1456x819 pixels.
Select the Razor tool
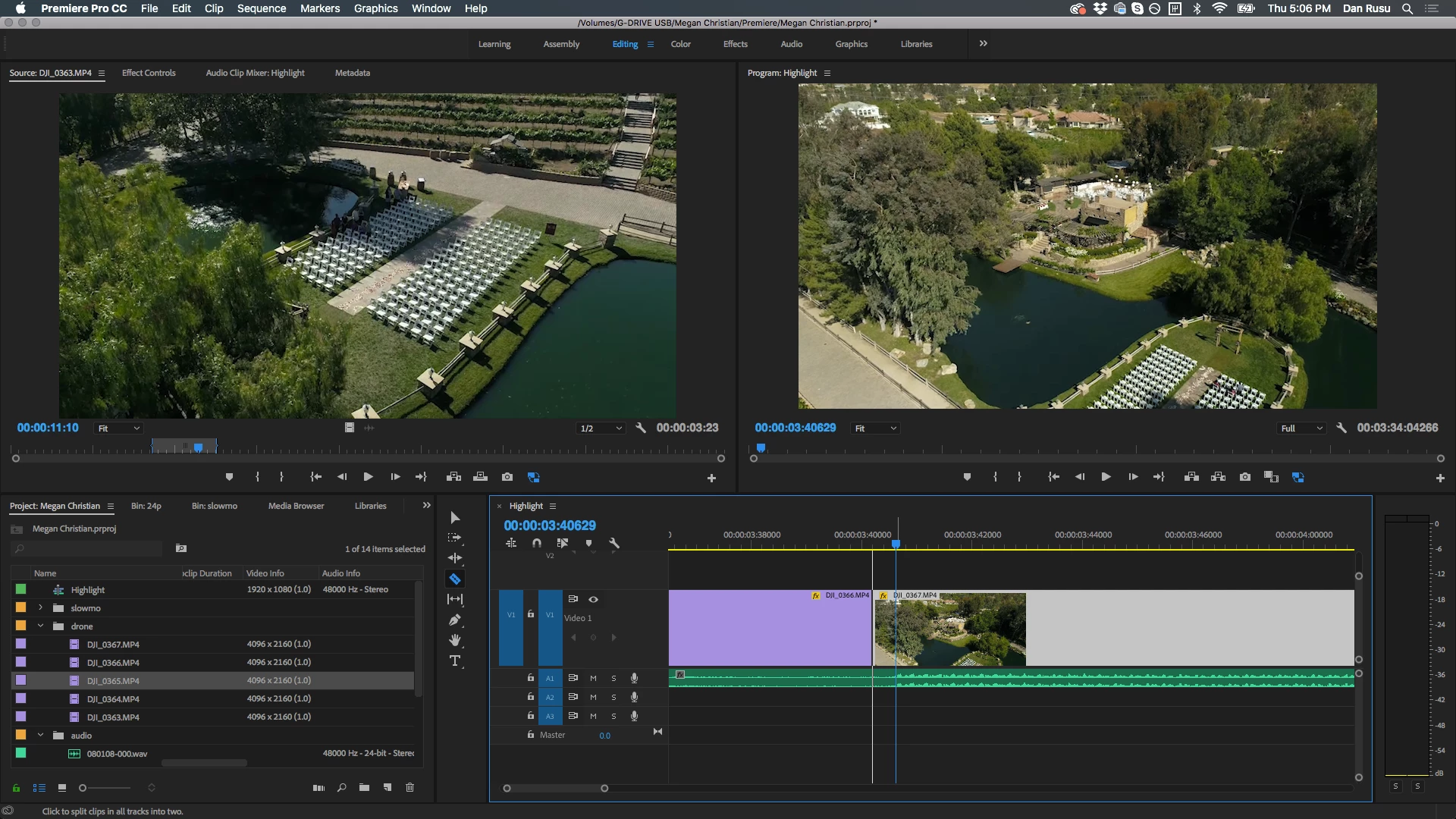coord(454,579)
